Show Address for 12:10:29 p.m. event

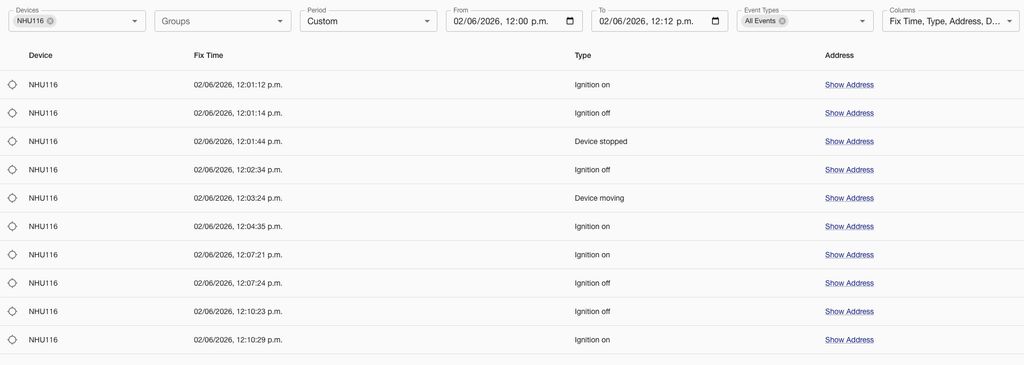click(x=849, y=340)
